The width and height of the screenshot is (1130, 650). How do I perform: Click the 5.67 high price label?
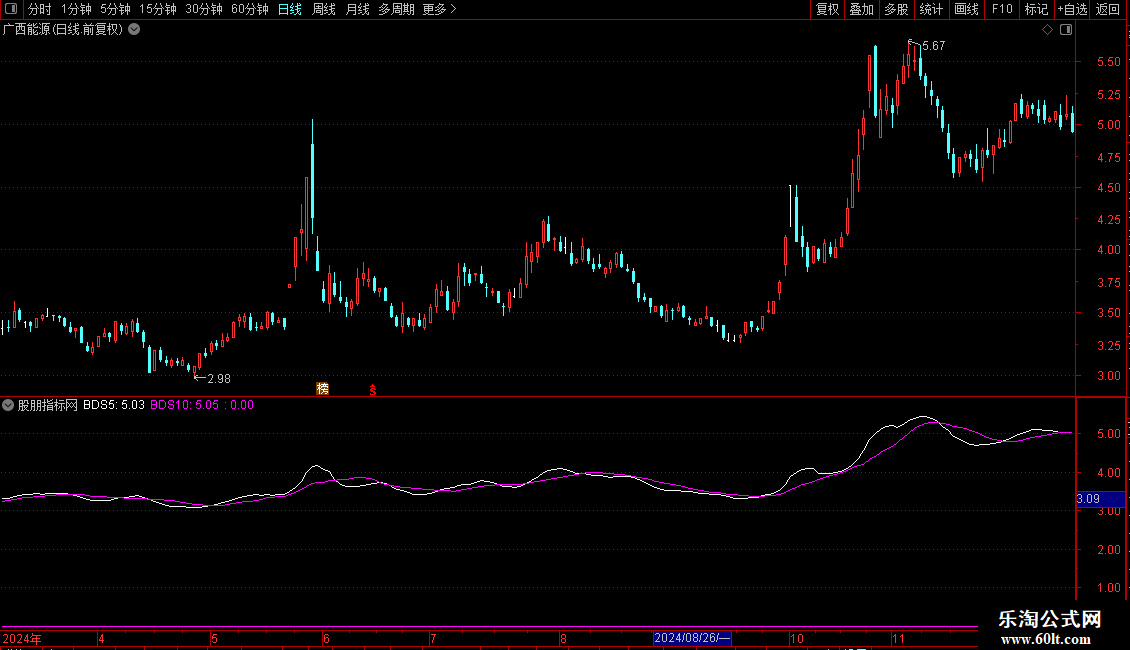click(933, 46)
